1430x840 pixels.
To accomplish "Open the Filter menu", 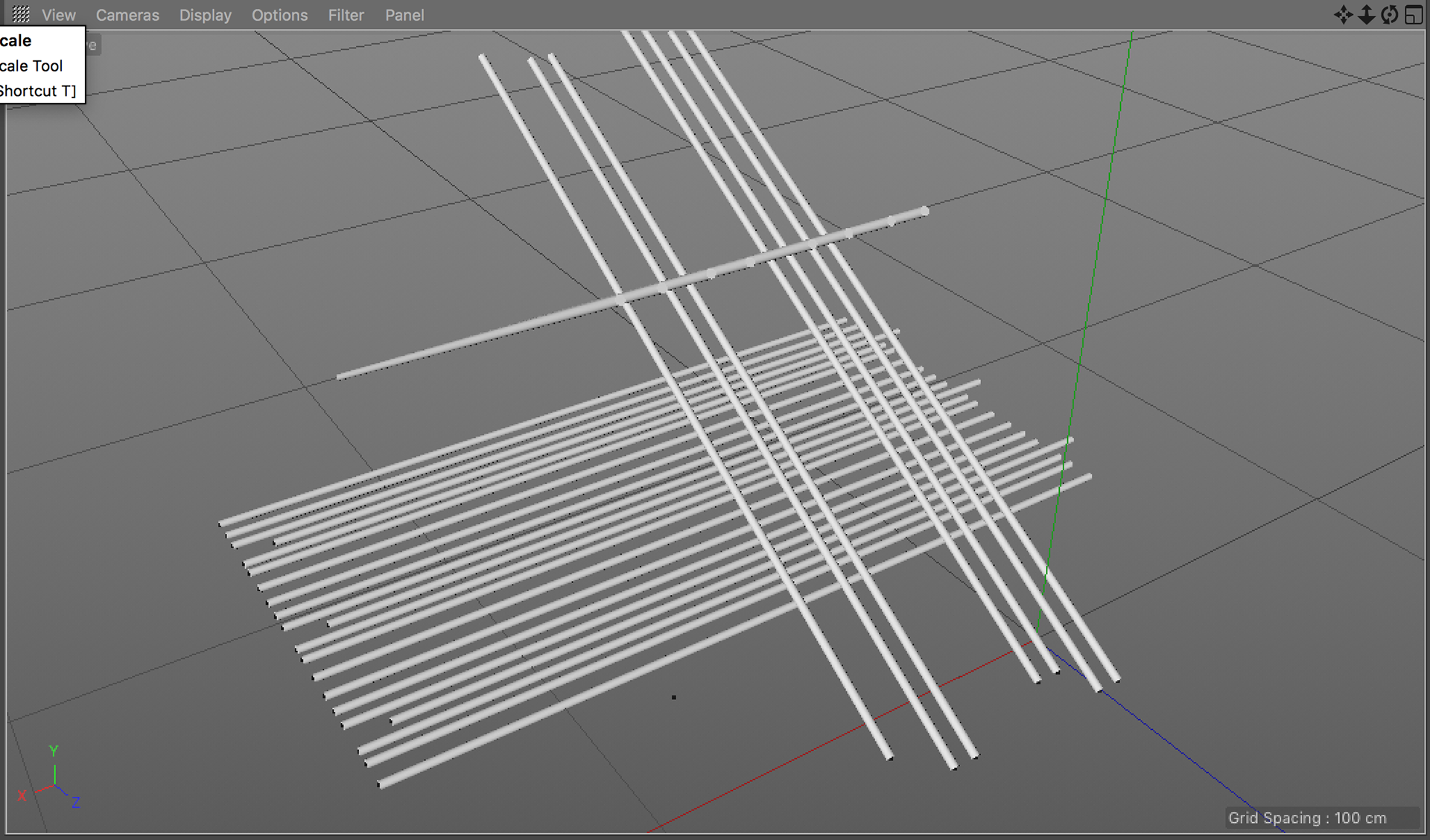I will (x=346, y=15).
